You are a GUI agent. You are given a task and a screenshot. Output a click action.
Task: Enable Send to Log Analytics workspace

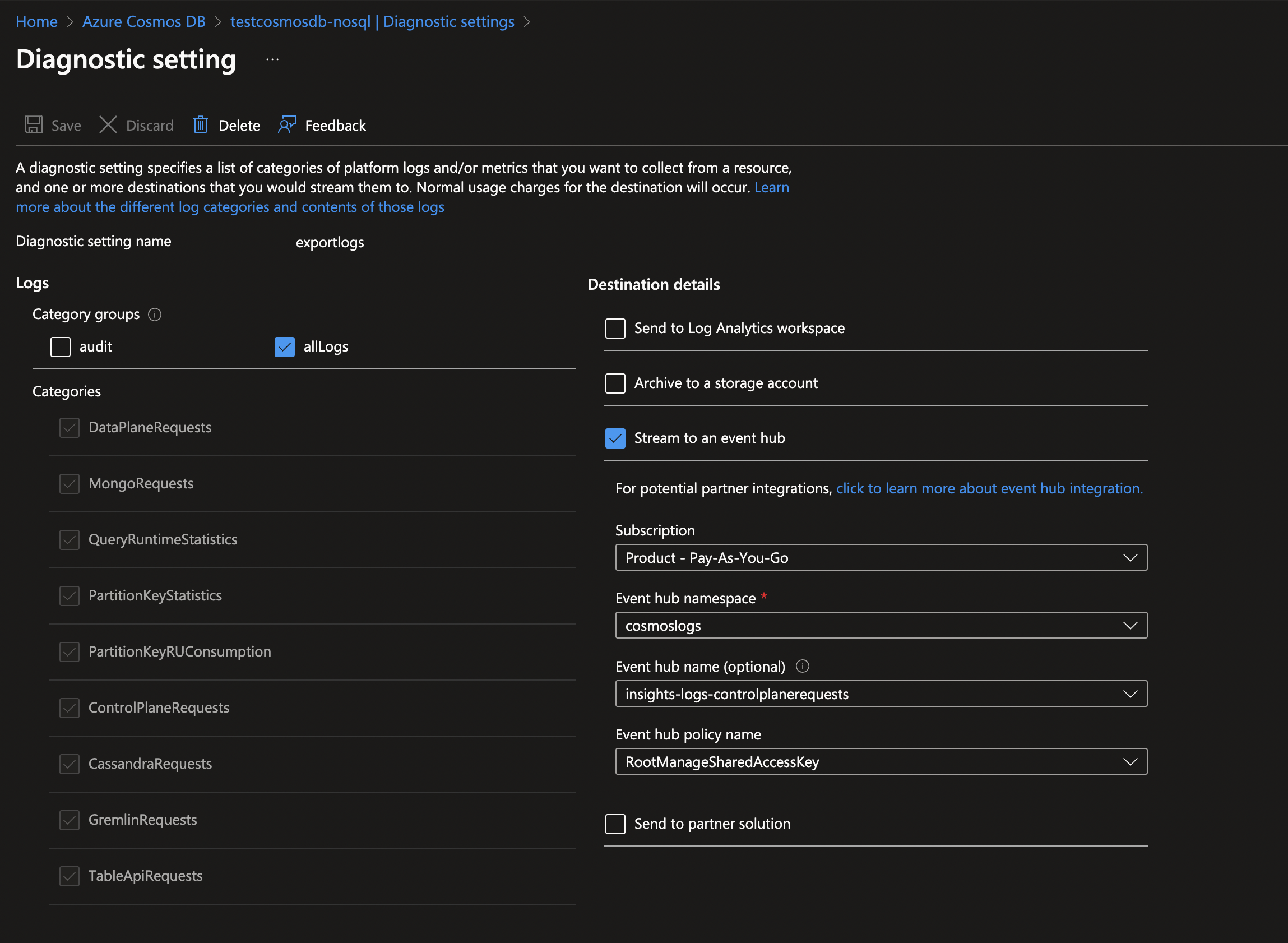pos(615,328)
